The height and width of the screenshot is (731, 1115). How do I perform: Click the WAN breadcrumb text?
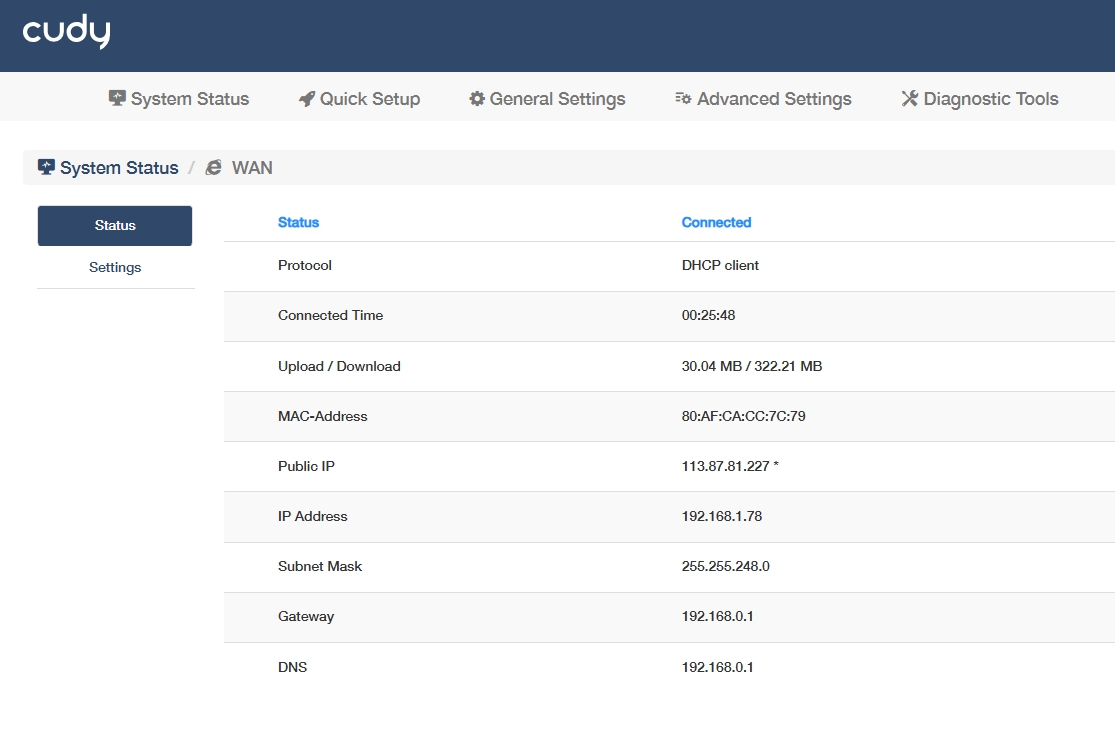point(252,168)
